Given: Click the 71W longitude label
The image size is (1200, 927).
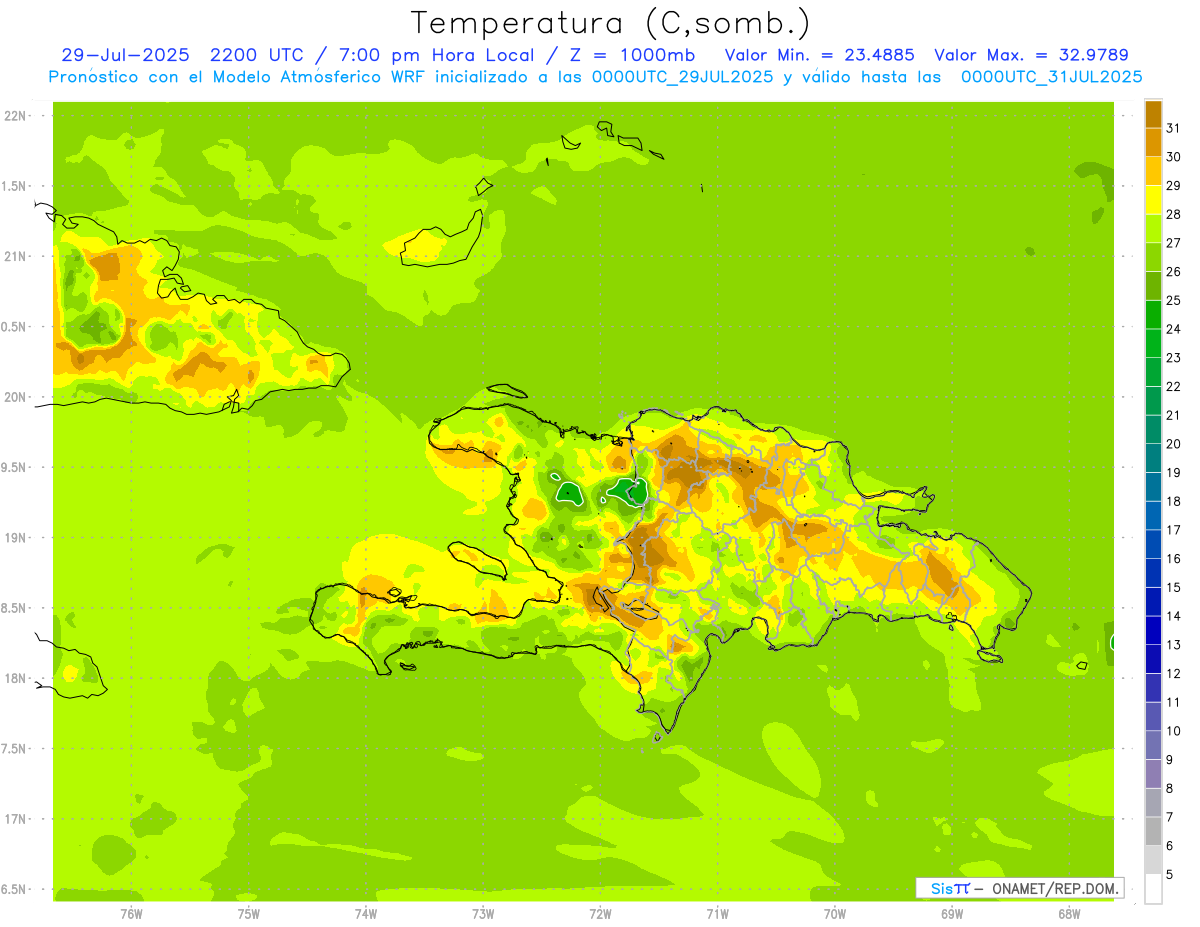Looking at the screenshot, I should [717, 913].
